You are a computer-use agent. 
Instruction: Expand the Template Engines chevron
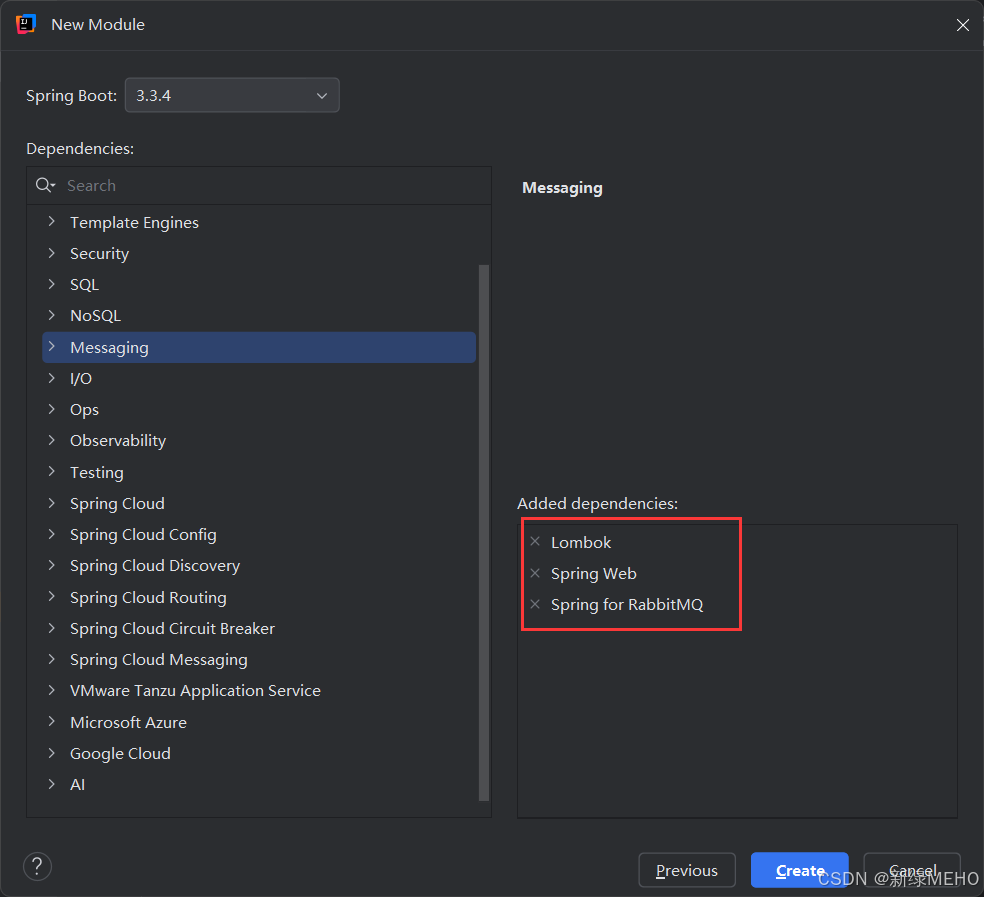coord(52,222)
